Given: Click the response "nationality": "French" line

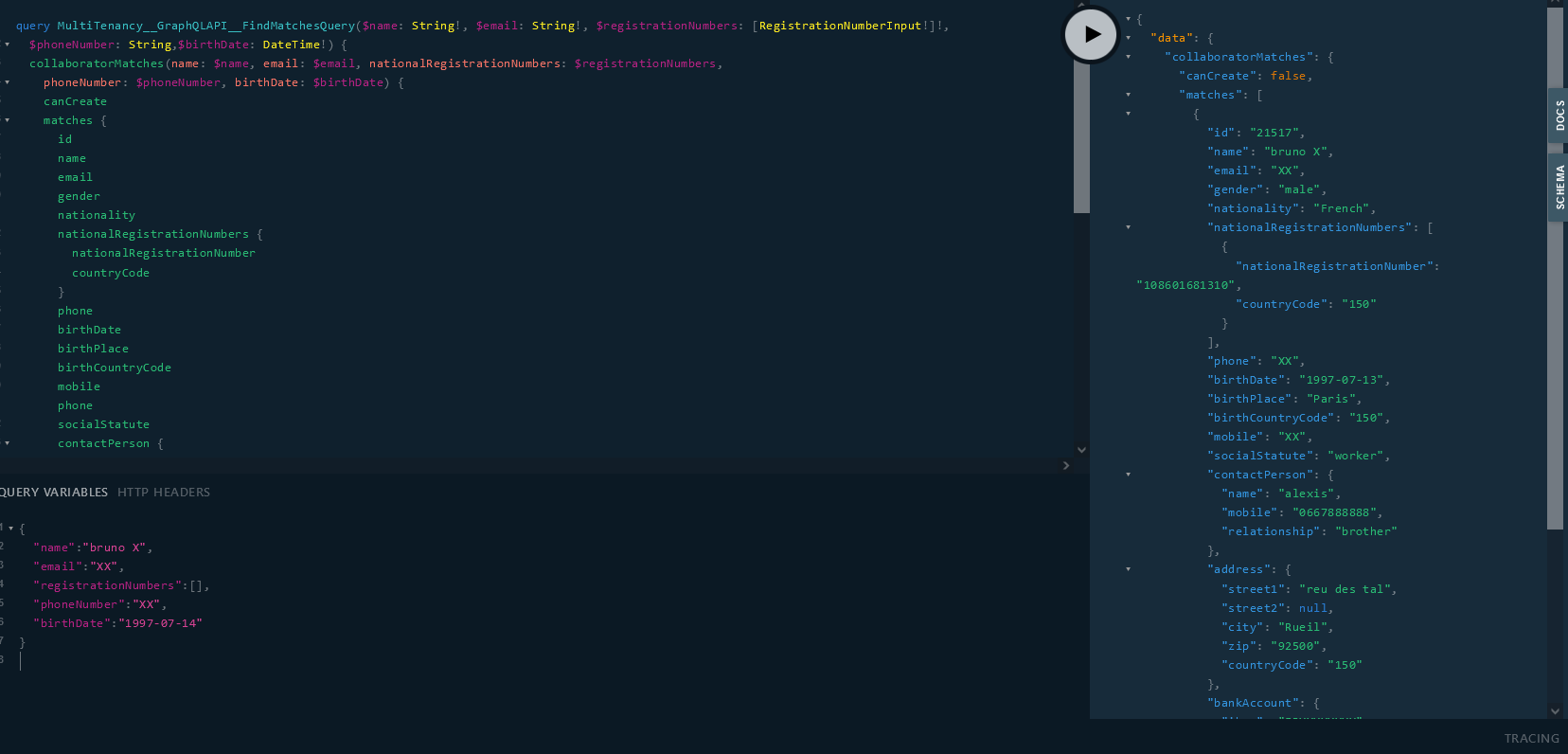Looking at the screenshot, I should [x=1292, y=208].
